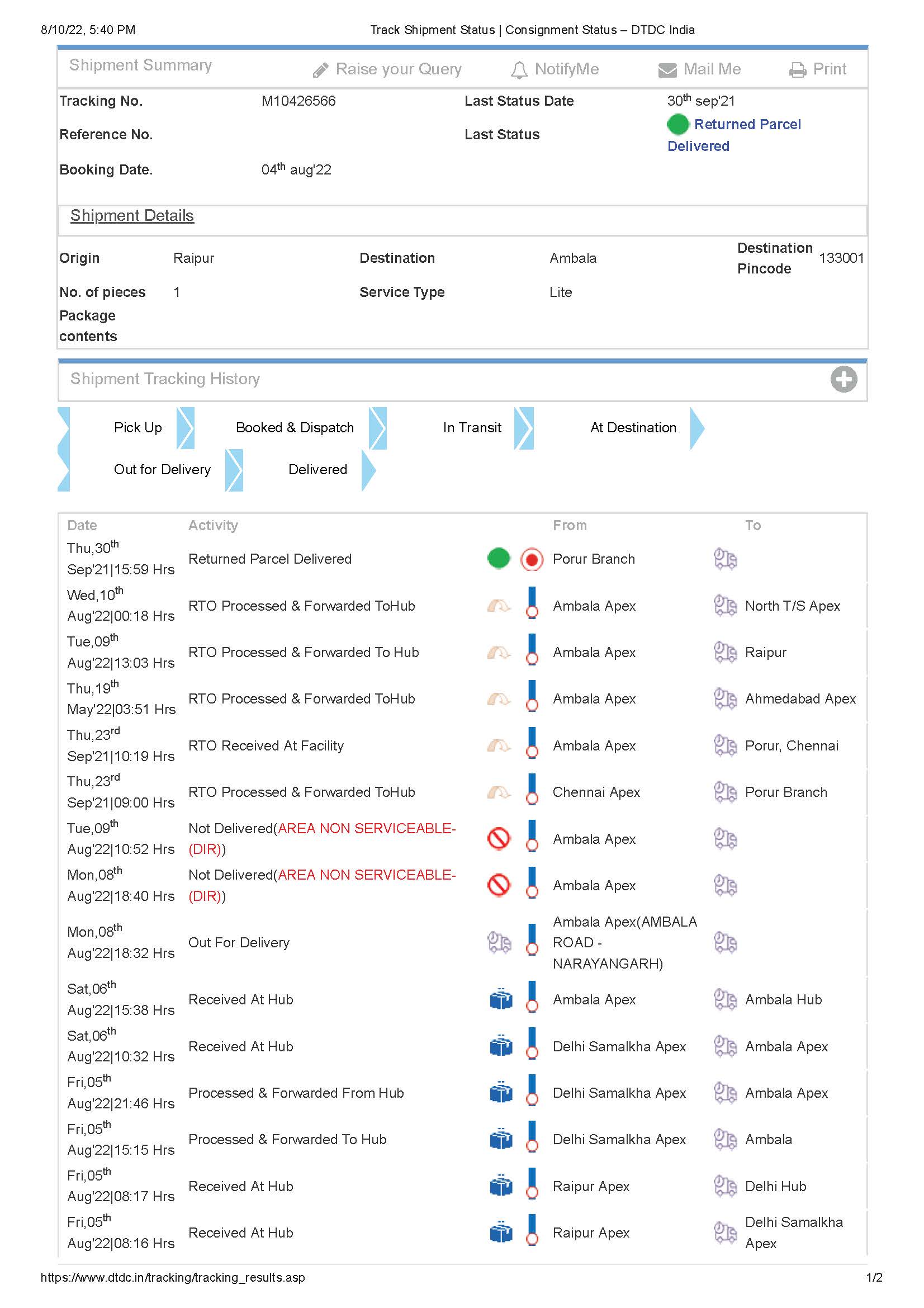Click the pencil icon beside Raise your Query

point(320,70)
